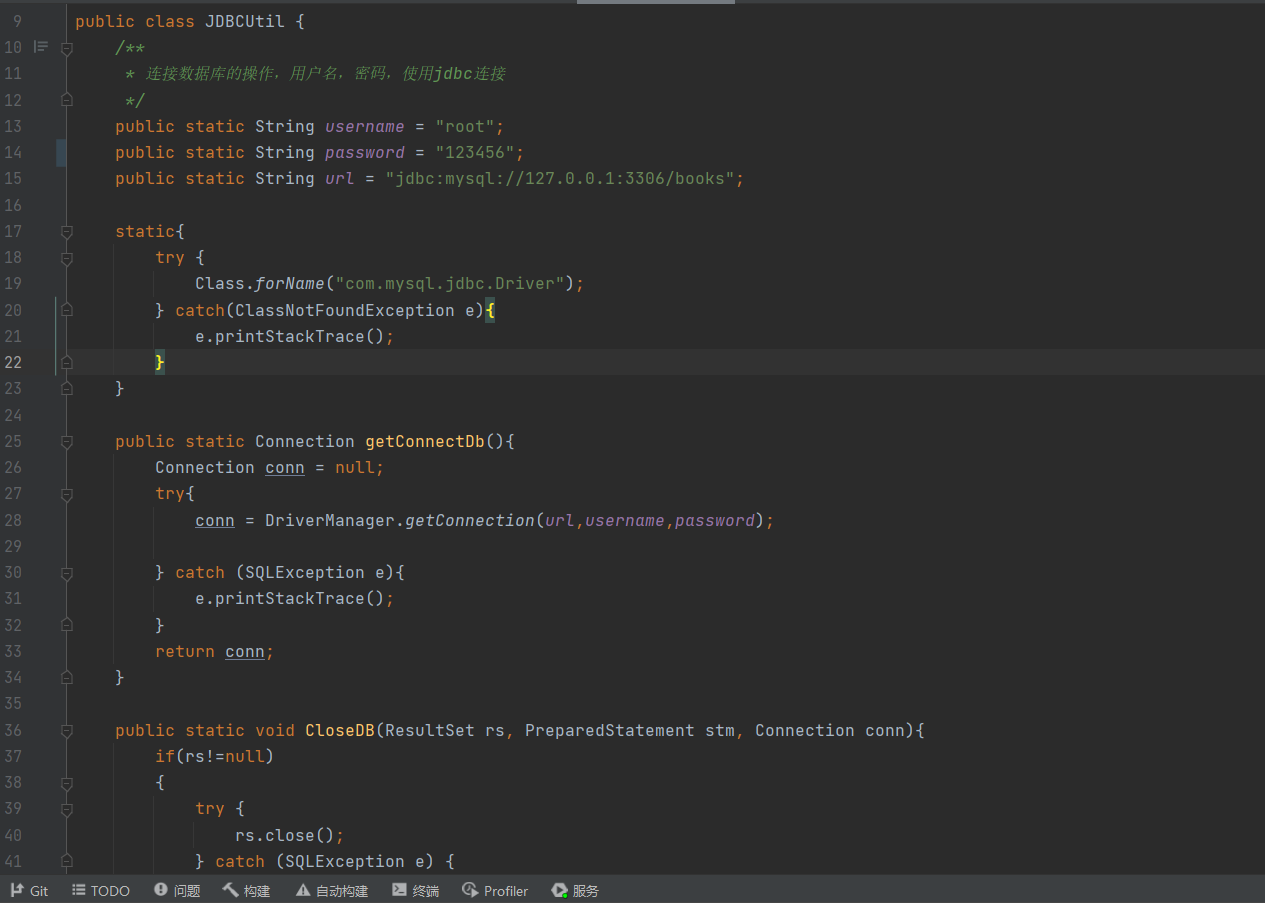
Task: Collapse the catch block at line 41
Action: (67, 862)
